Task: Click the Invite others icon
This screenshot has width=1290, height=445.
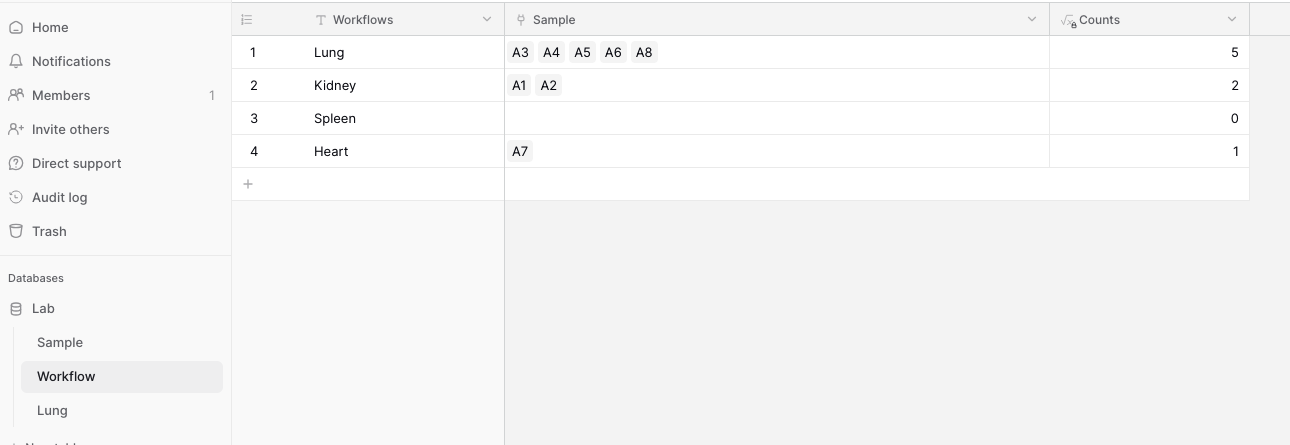Action: click(x=15, y=129)
